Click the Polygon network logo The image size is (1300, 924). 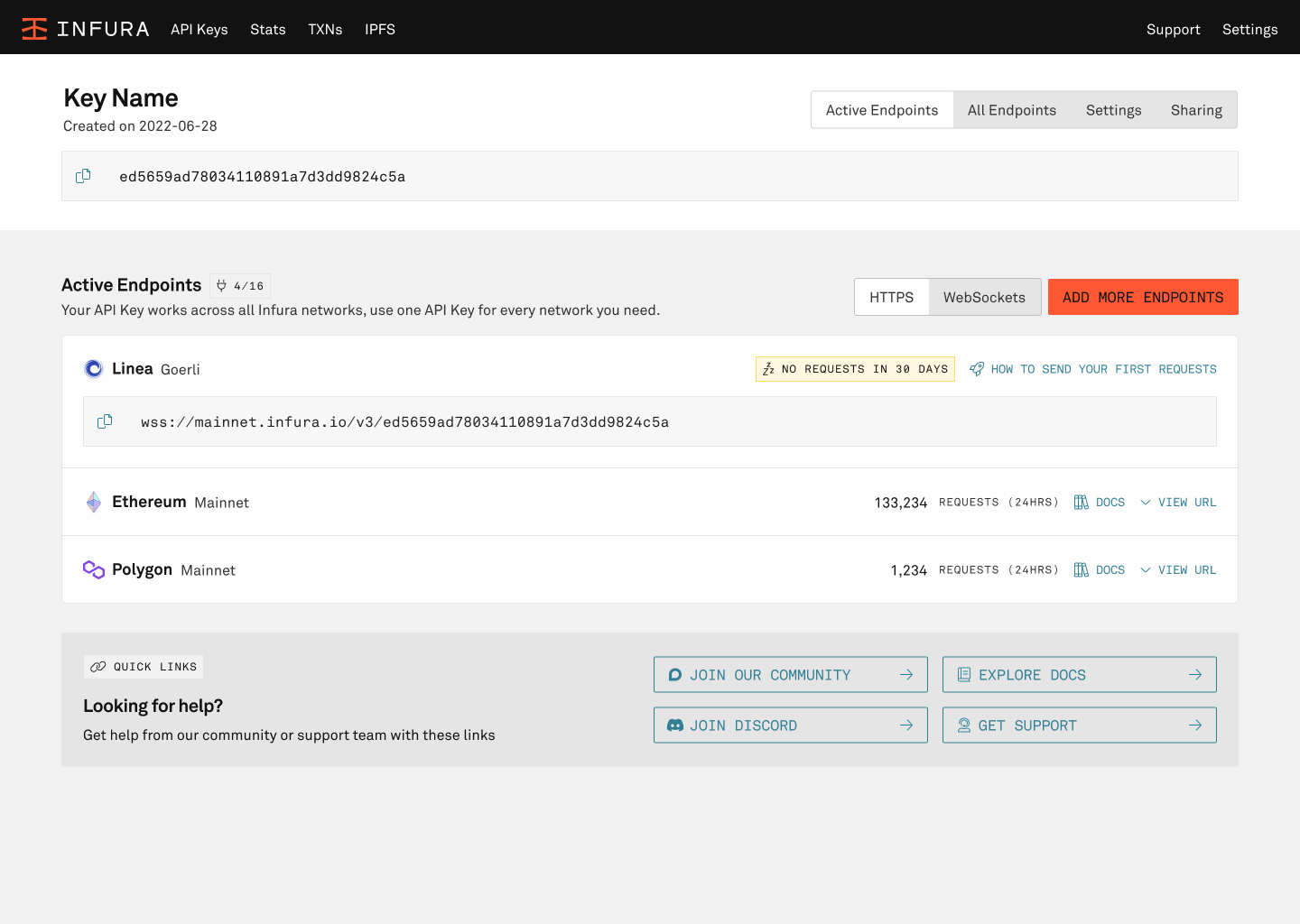click(x=94, y=569)
